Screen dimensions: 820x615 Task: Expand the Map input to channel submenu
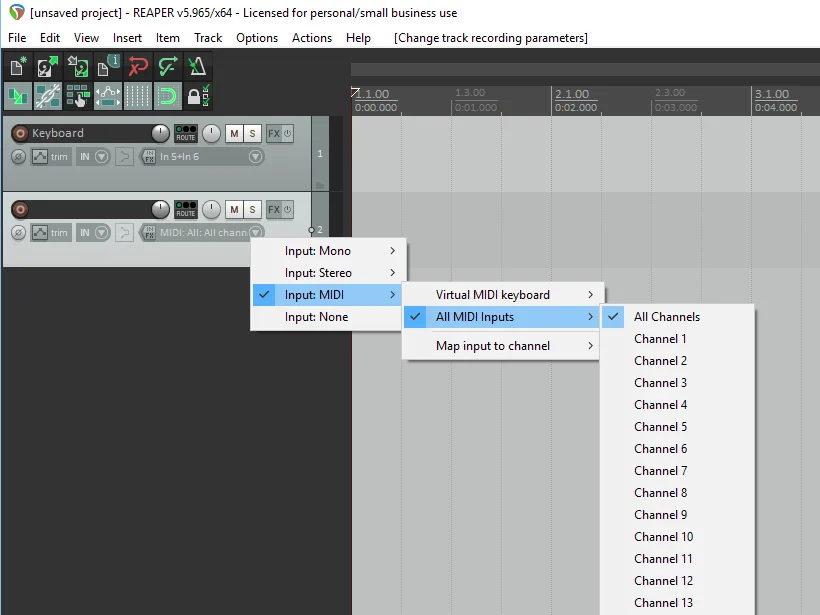click(503, 346)
